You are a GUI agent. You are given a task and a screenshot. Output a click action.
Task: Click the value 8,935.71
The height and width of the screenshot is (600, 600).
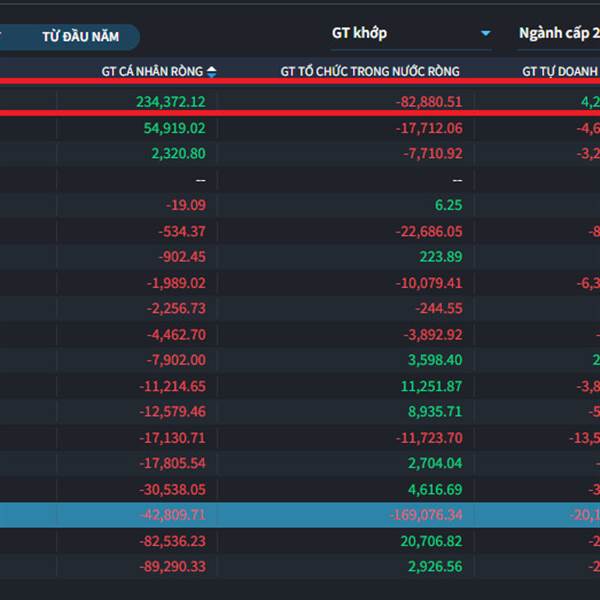coord(435,412)
